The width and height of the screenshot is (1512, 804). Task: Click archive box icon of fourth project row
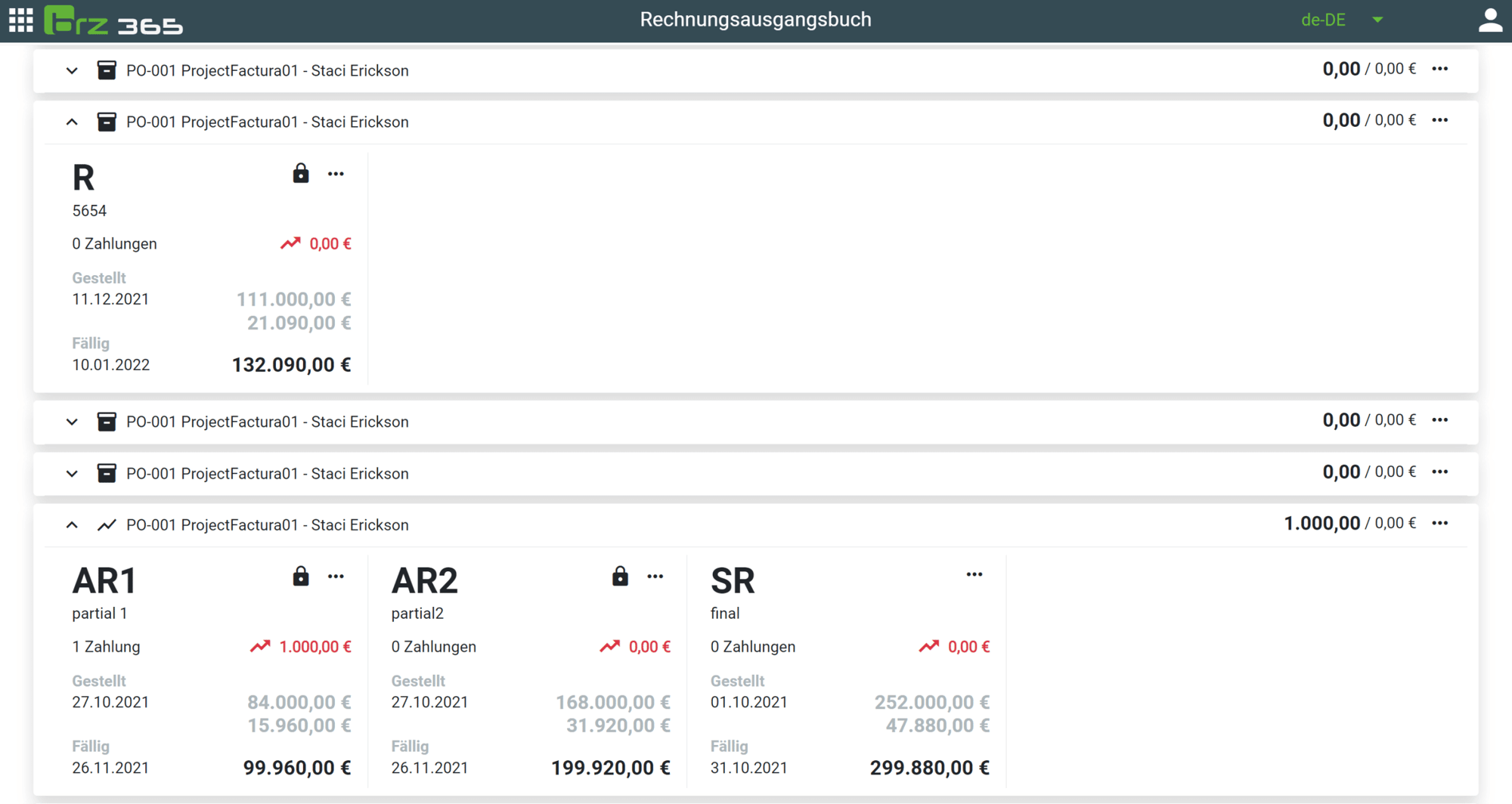coord(107,474)
